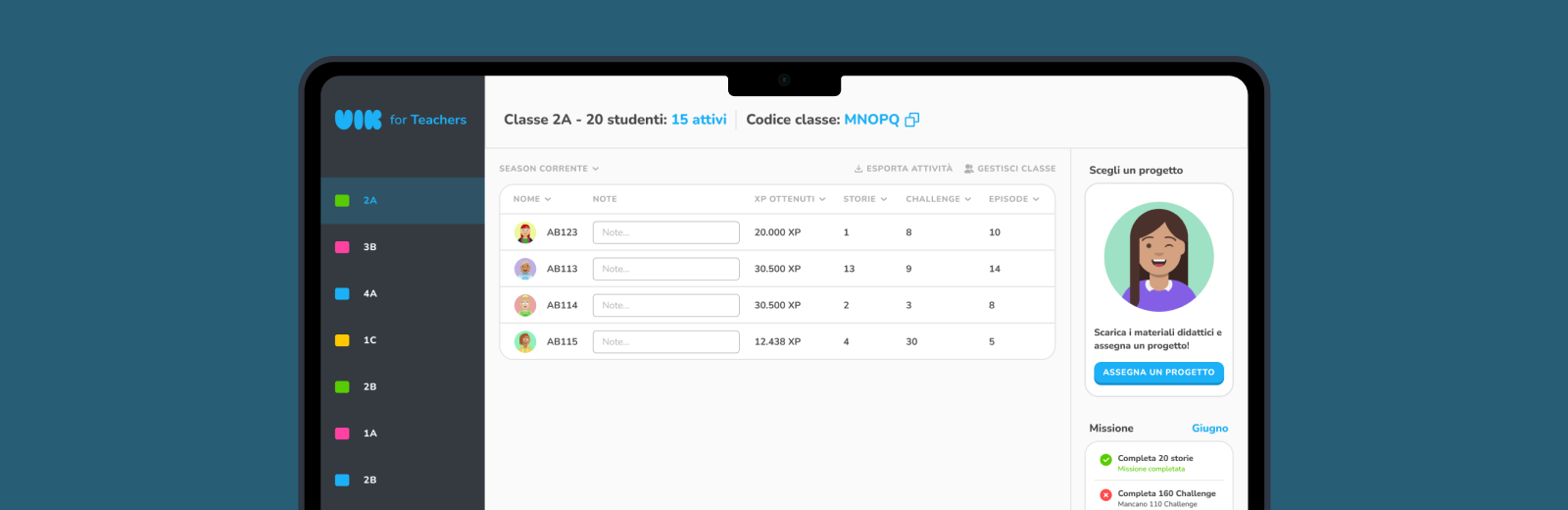
Task: Click the 20.000 XP value
Action: point(777,232)
